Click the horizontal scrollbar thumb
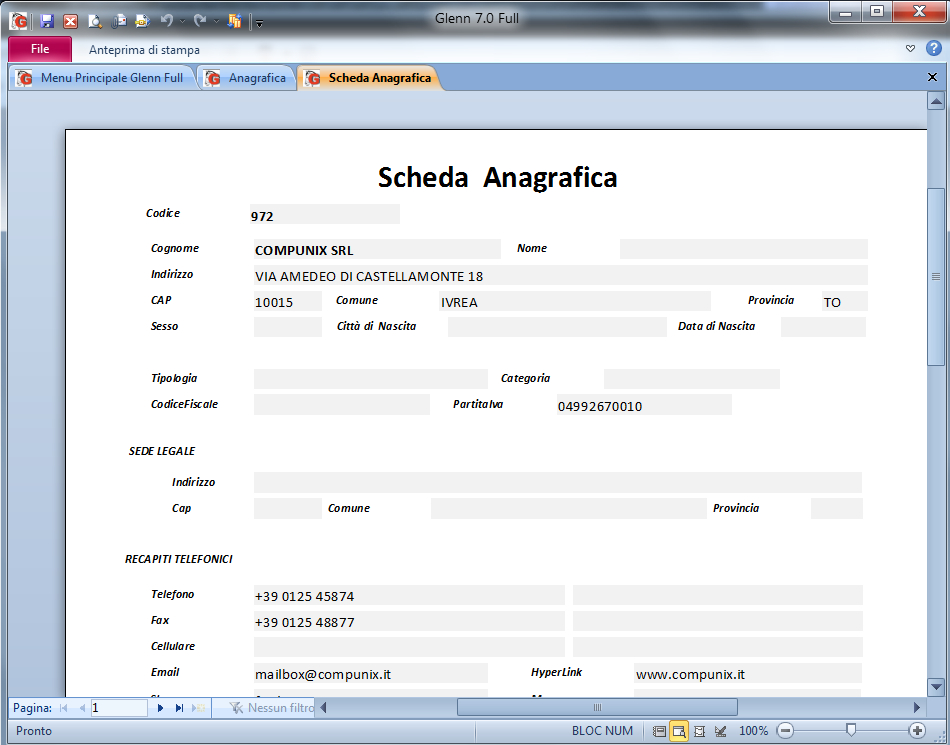950x745 pixels. point(597,707)
